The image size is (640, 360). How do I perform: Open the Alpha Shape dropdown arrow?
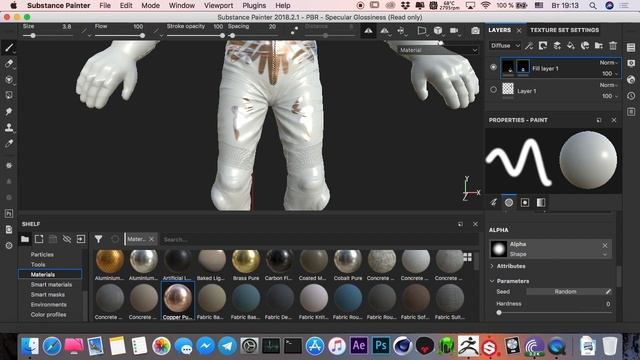coord(605,254)
